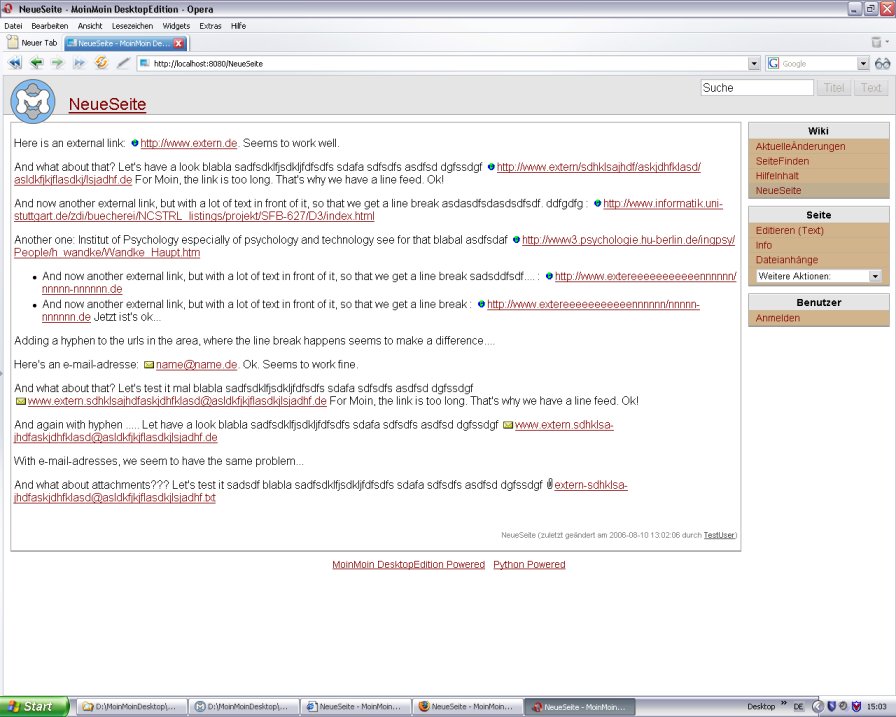
Task: Click the Windows Start button
Action: (35, 706)
